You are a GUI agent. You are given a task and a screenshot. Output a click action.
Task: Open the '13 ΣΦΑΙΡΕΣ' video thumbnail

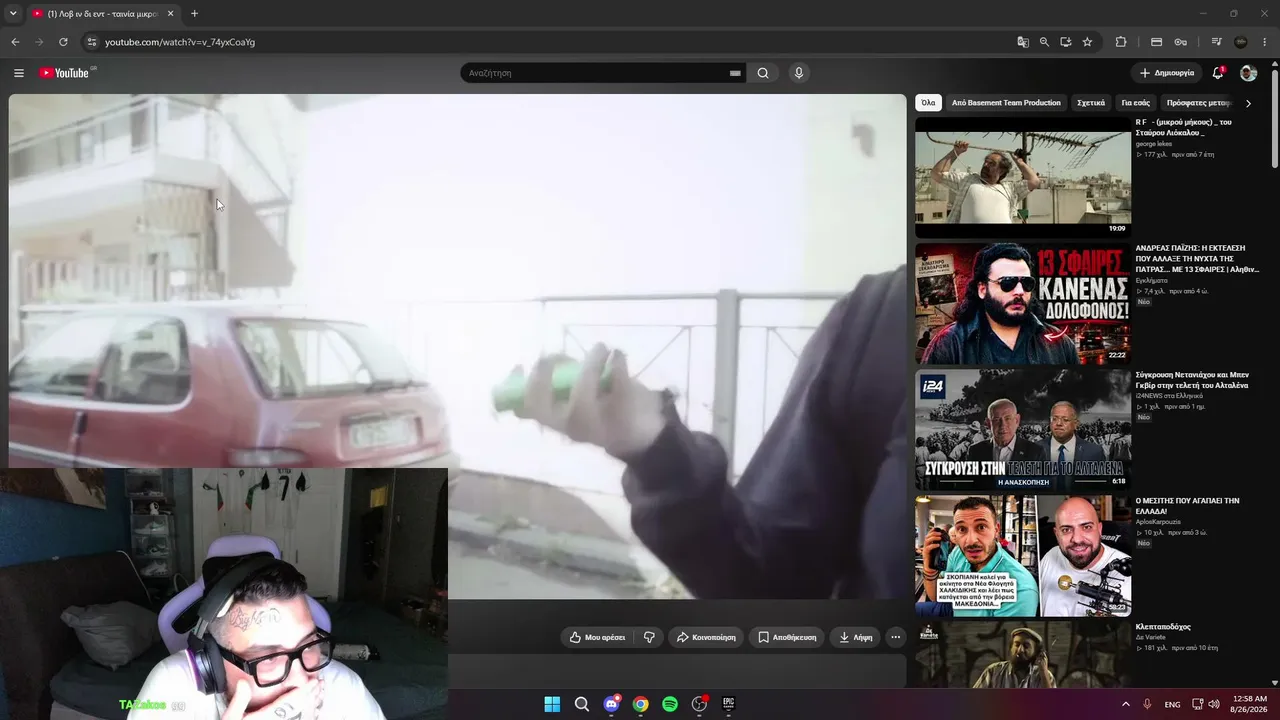(1023, 304)
